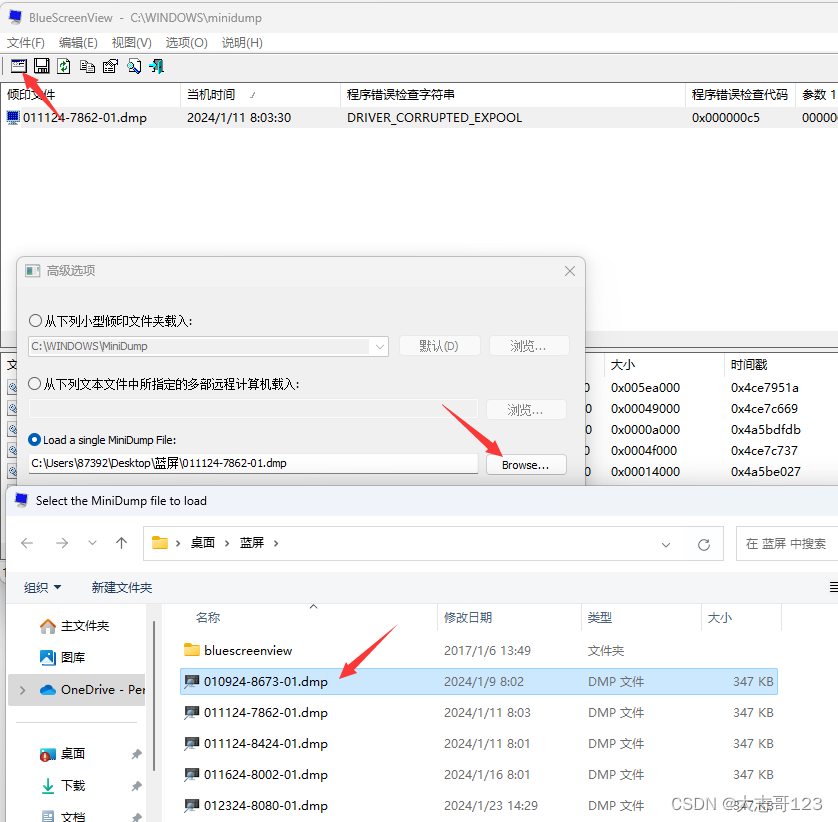
Task: Click the single MiniDump file path field
Action: [x=253, y=463]
